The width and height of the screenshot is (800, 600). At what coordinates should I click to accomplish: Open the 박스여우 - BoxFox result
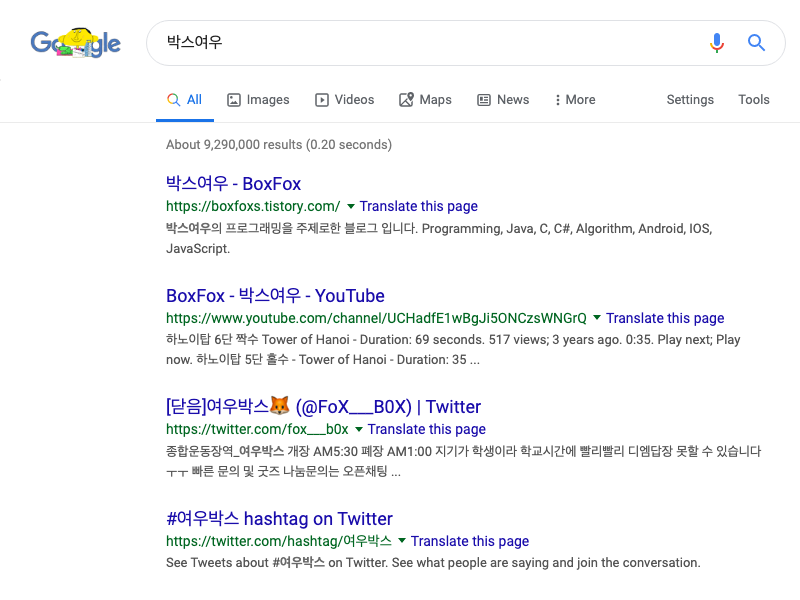click(x=234, y=184)
